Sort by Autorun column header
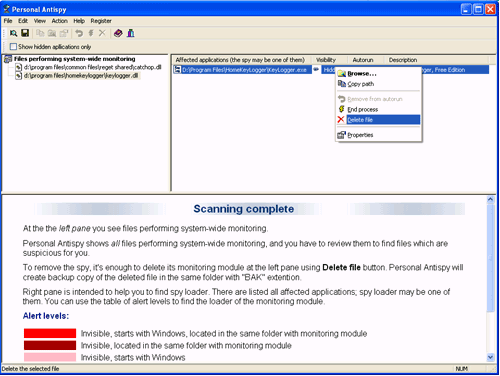The height and width of the screenshot is (376, 500). [x=366, y=60]
